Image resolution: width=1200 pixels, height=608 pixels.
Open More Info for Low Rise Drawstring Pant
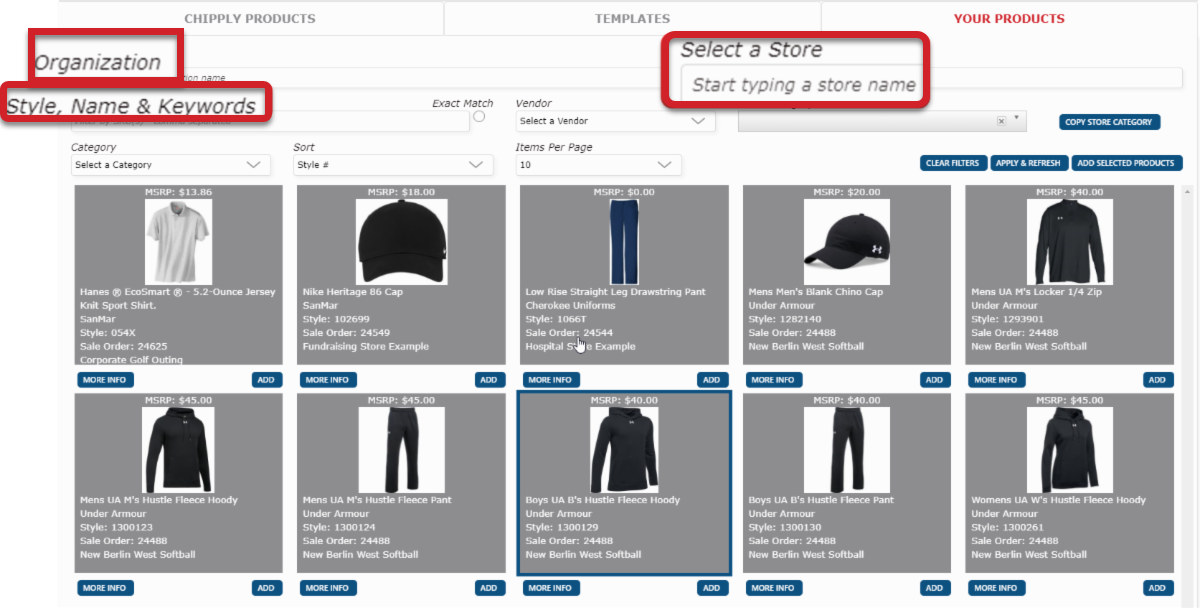pyautogui.click(x=550, y=380)
